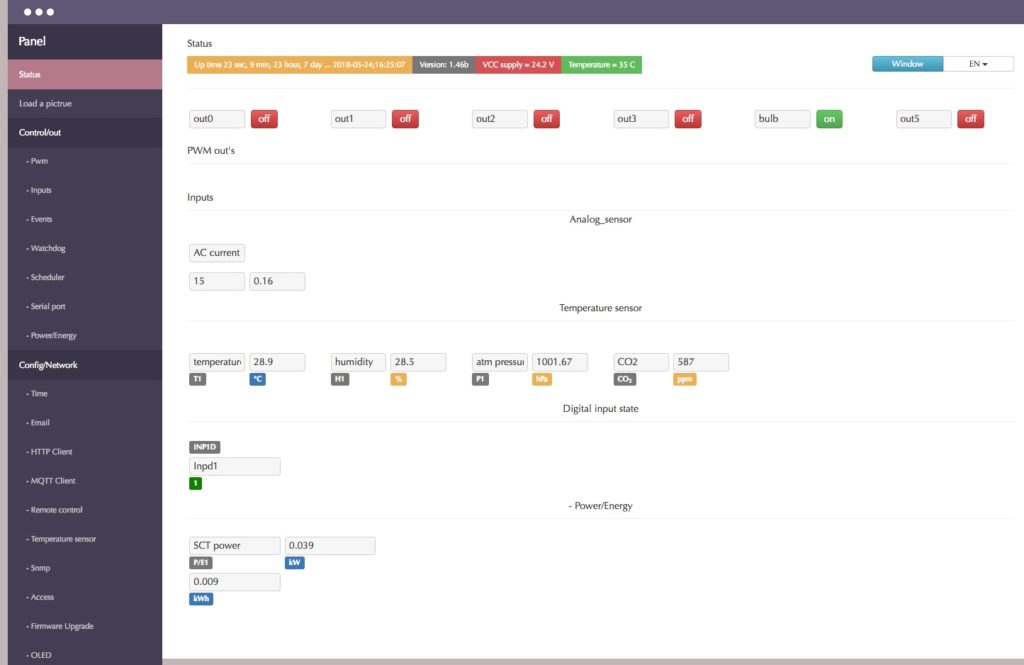Click the ppm unit badge
The height and width of the screenshot is (665, 1024).
click(x=684, y=380)
